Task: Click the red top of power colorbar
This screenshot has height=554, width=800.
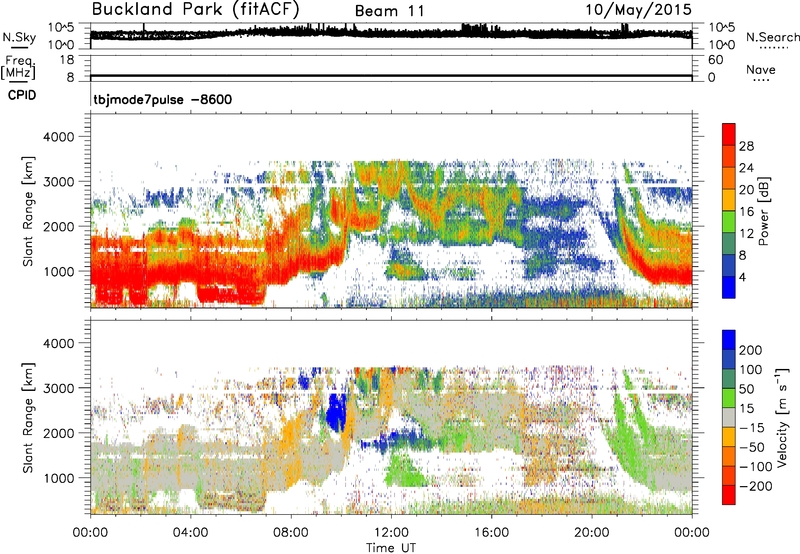Action: point(729,134)
